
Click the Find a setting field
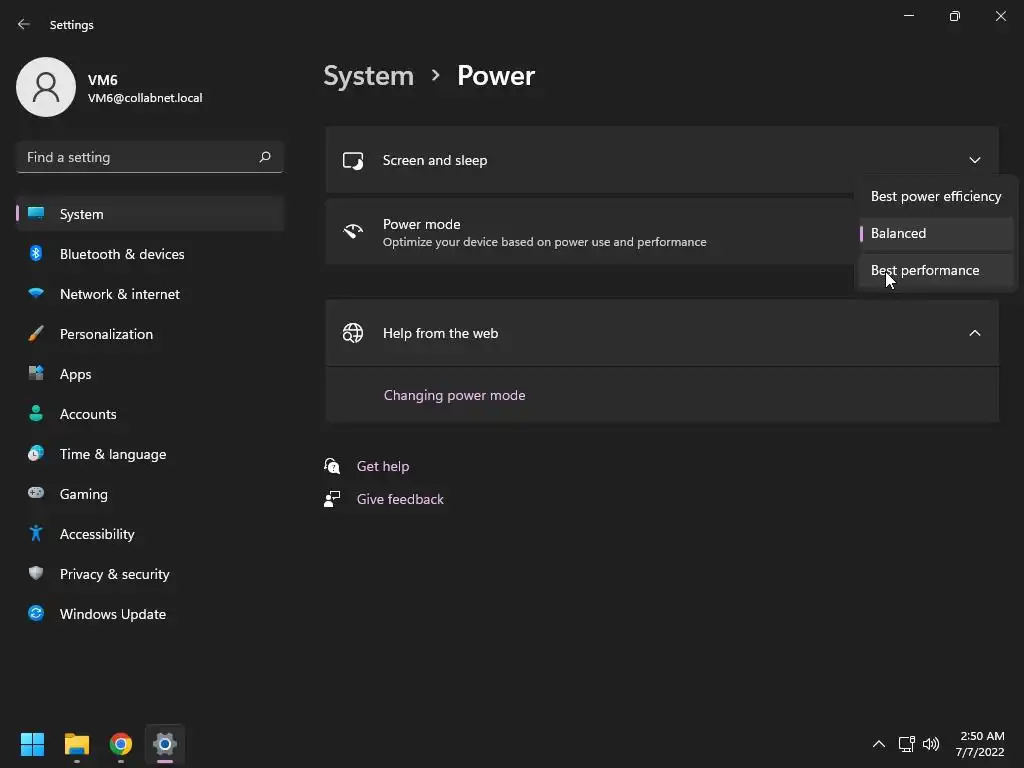150,157
